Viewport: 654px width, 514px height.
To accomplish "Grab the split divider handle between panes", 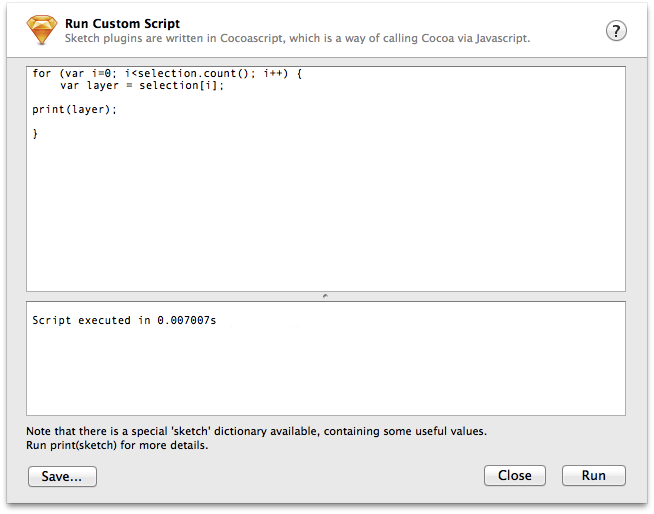I will click(326, 296).
